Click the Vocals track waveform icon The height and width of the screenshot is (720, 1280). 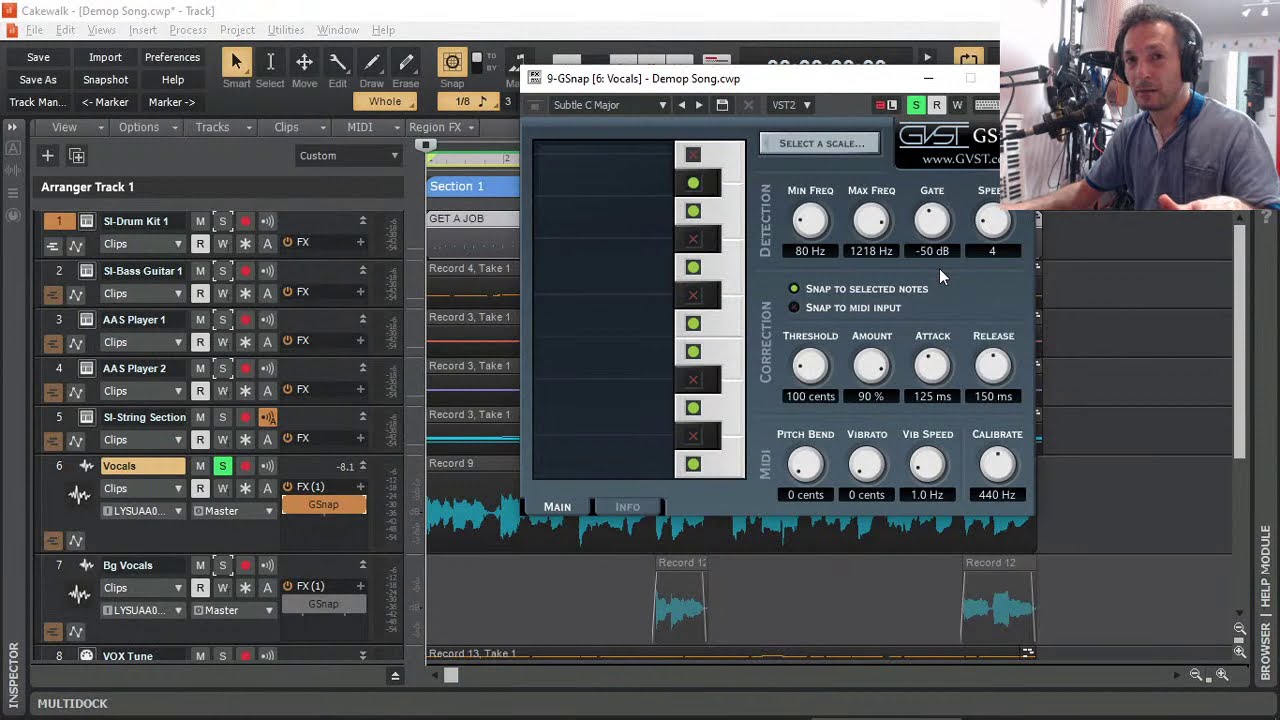[x=79, y=495]
